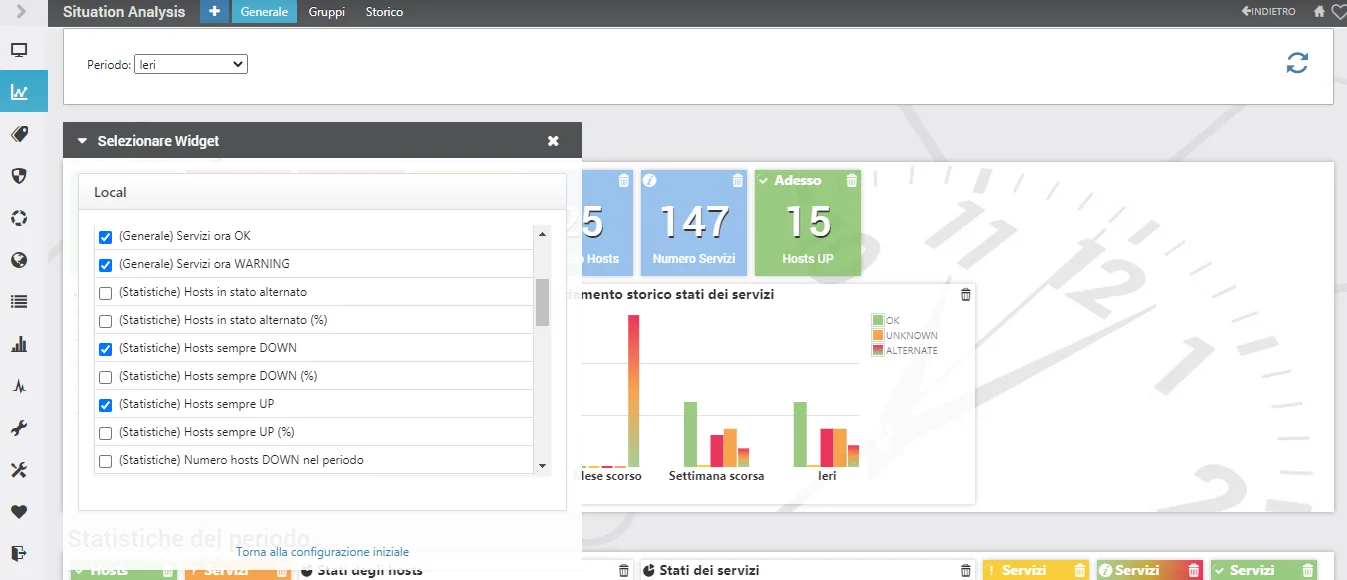Delete the partially hidden Hosts widget trash icon
Viewport: 1347px width, 580px height.
pos(624,180)
